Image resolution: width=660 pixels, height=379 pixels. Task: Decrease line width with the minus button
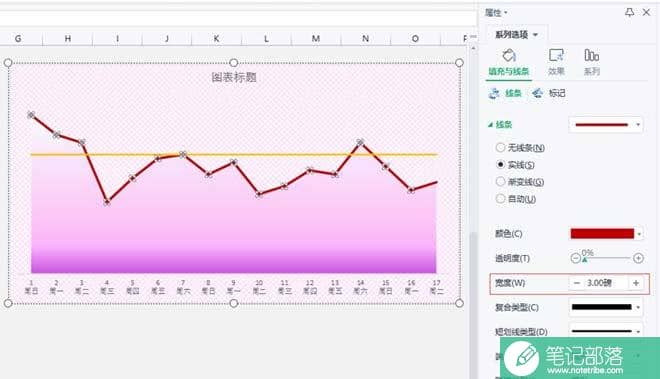577,283
